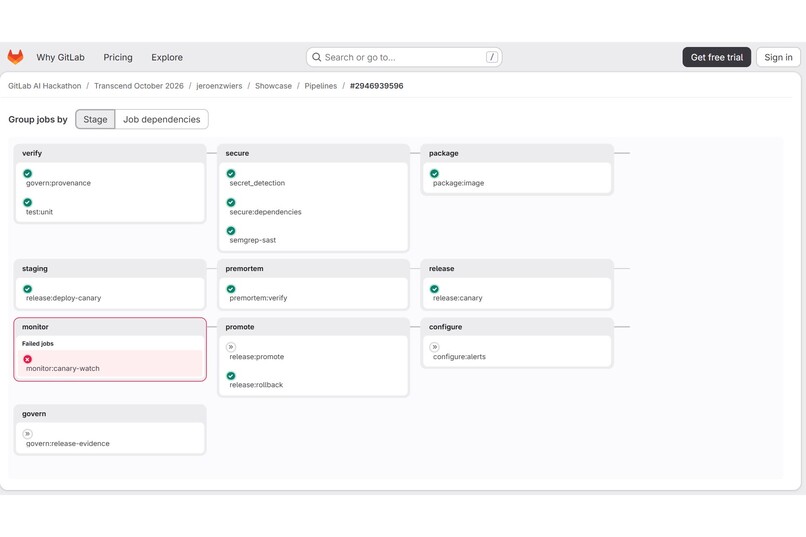The height and width of the screenshot is (537, 806).
Task: Click the passed status icon of secure:dependencies
Action: 231,202
